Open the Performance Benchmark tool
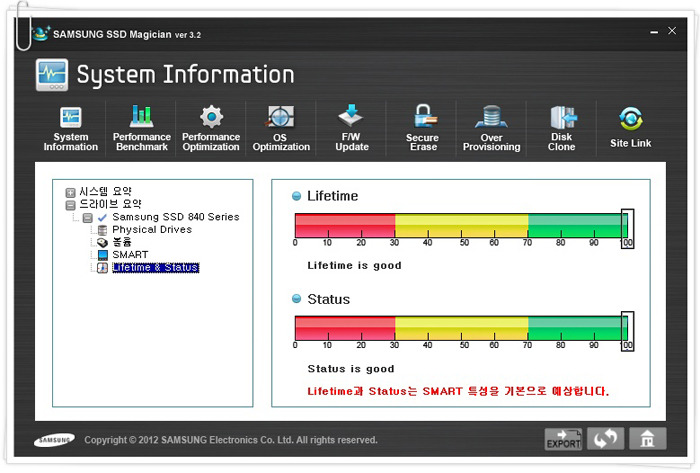Viewport: 700px width, 473px height. coord(142,129)
